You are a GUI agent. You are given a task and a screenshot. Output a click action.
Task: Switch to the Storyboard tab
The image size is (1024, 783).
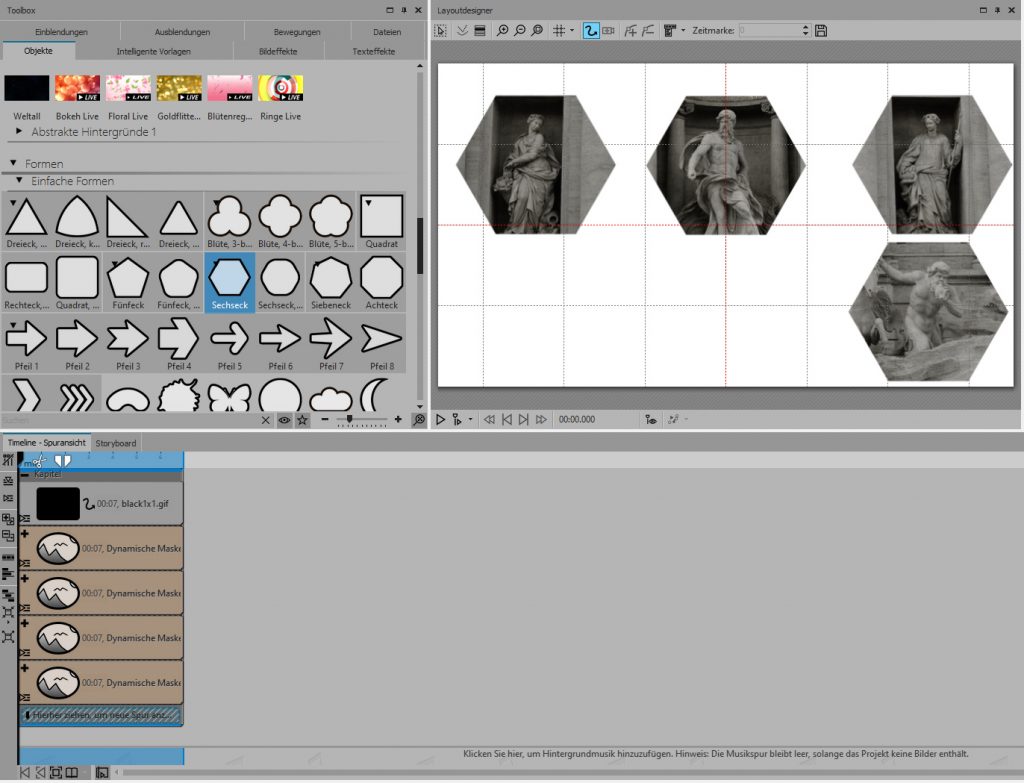116,443
